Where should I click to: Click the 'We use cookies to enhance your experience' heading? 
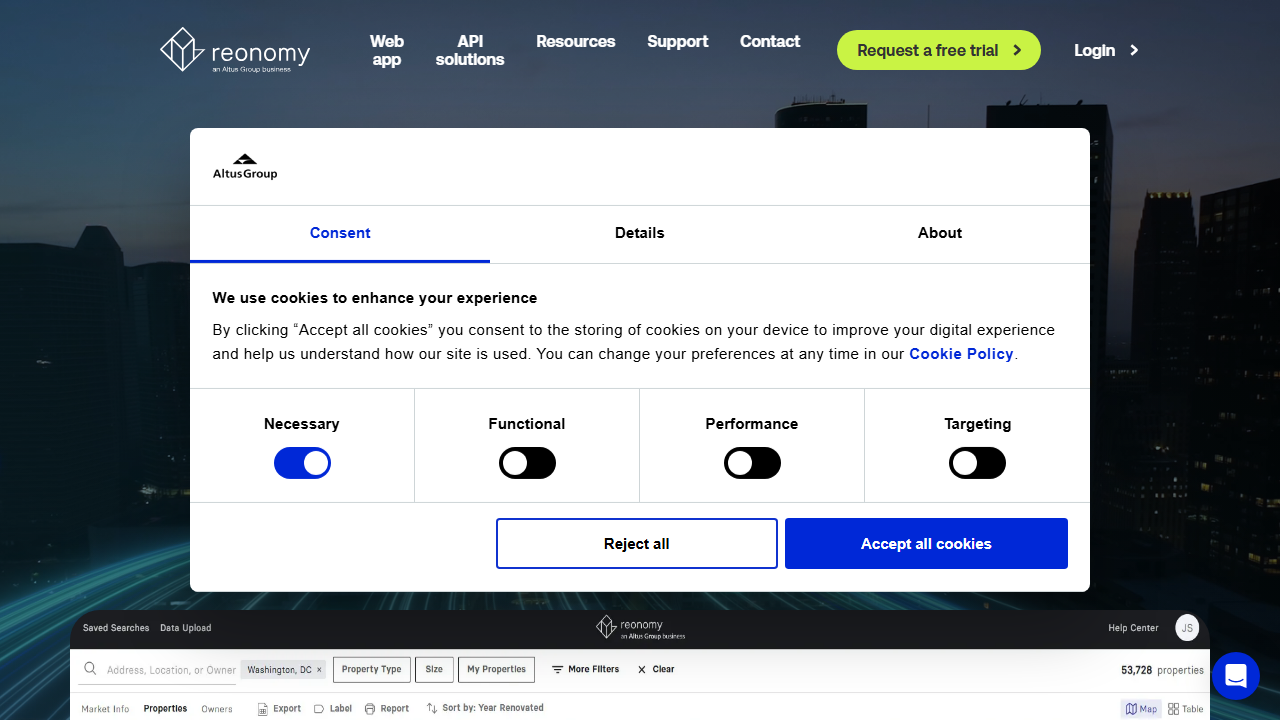[375, 298]
